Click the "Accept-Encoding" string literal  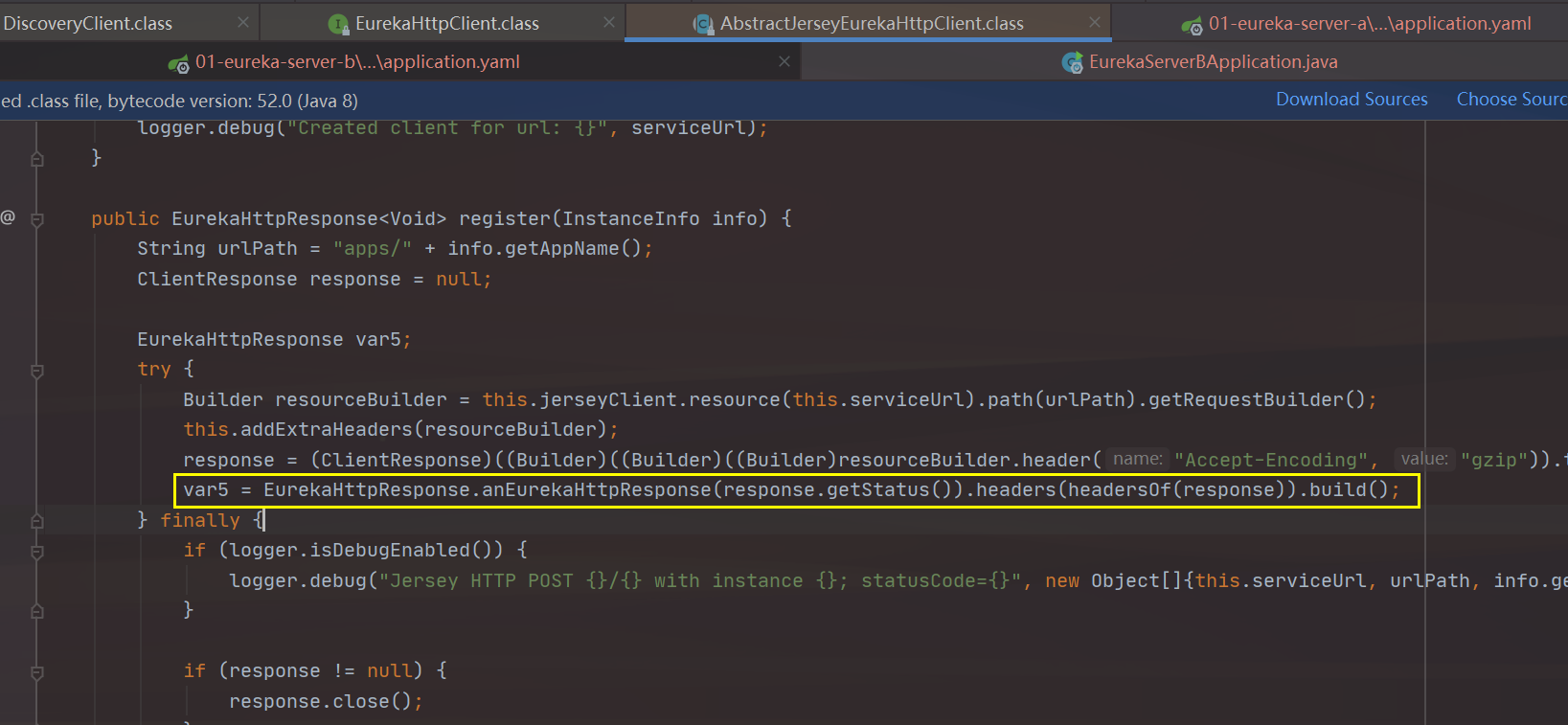click(1271, 460)
